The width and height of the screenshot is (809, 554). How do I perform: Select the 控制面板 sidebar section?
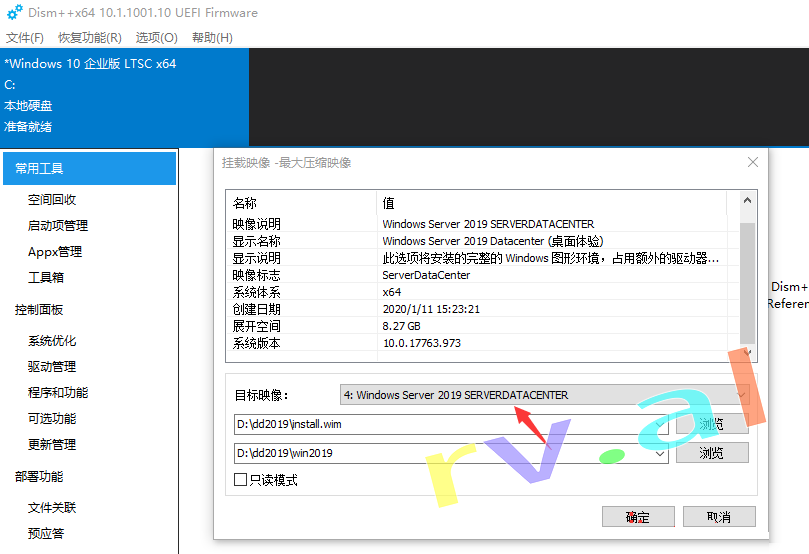39,309
